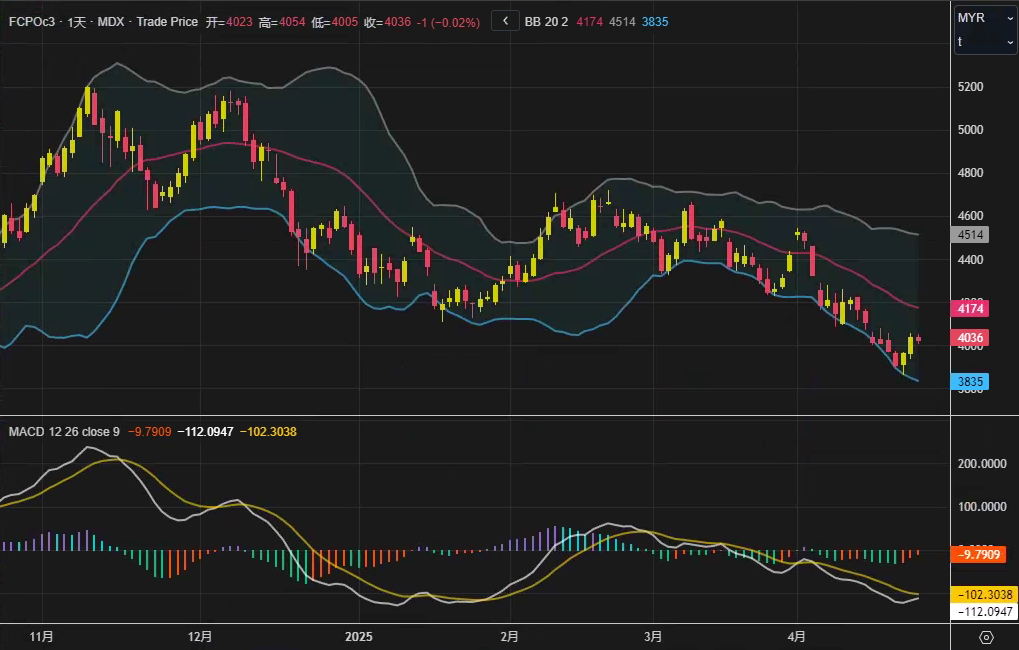The width and height of the screenshot is (1019, 650).
Task: Open chart settings via the hexagon icon
Action: [x=985, y=637]
